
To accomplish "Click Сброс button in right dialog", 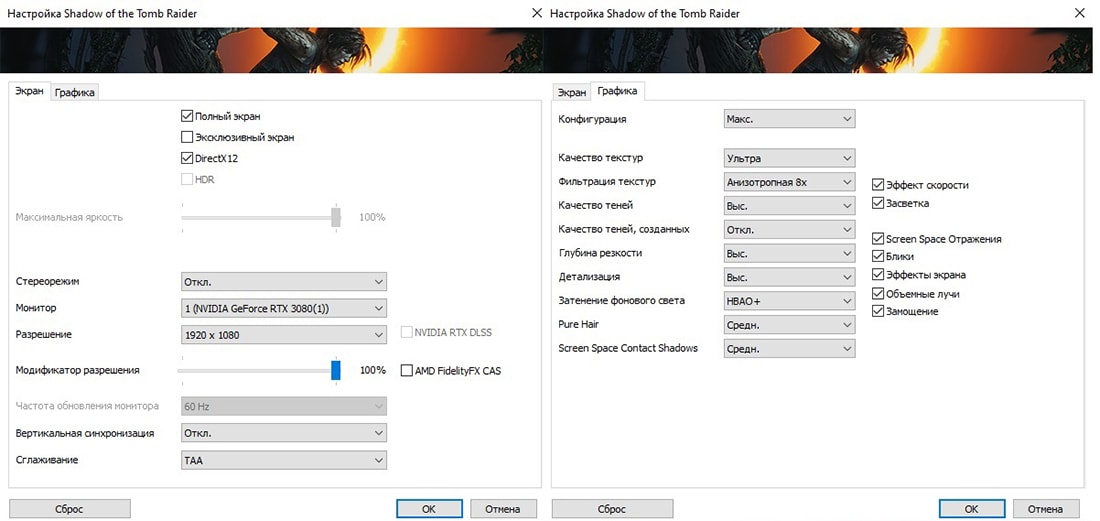I will pos(612,509).
